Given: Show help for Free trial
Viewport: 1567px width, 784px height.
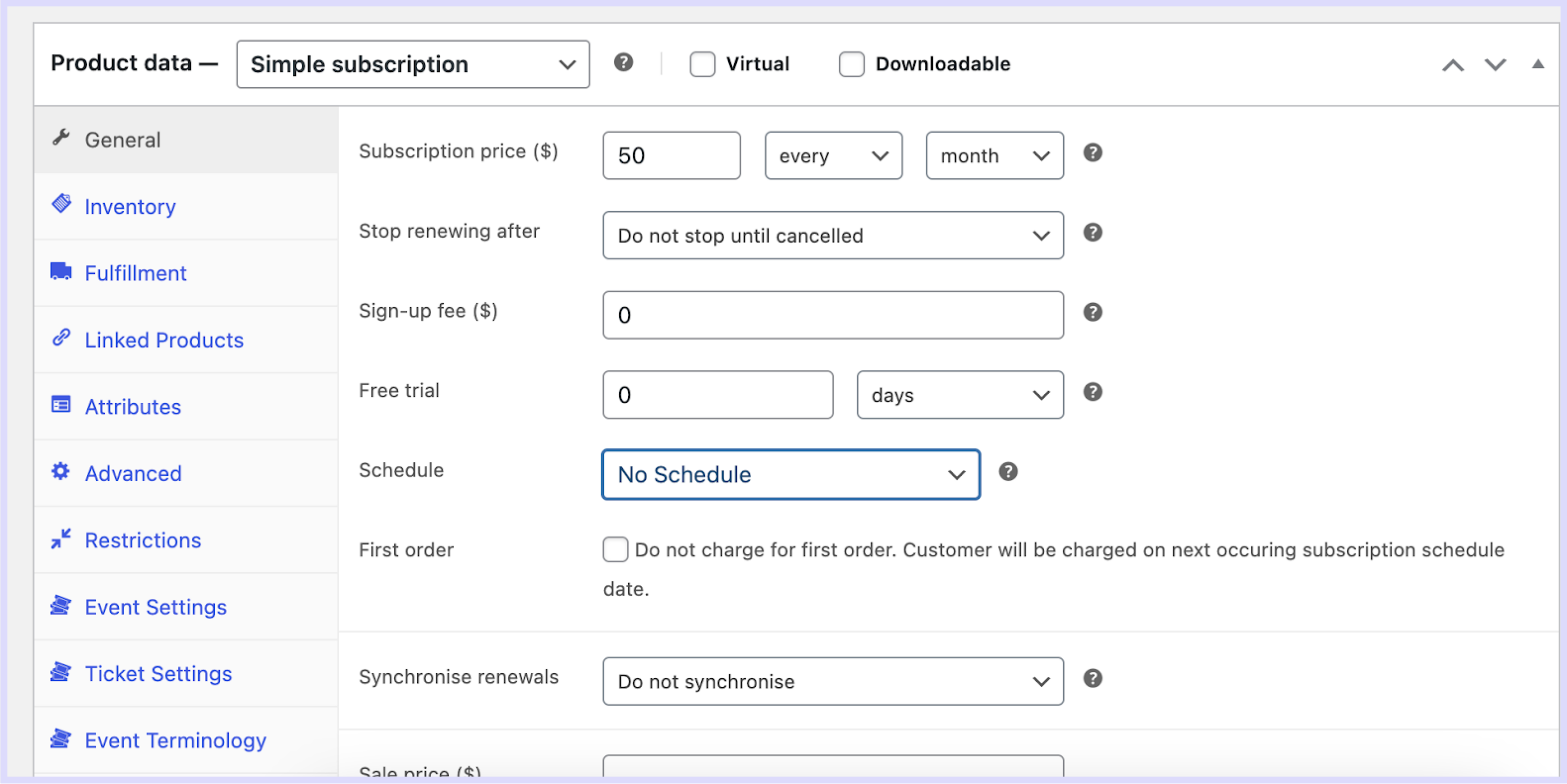Looking at the screenshot, I should click(x=1093, y=392).
